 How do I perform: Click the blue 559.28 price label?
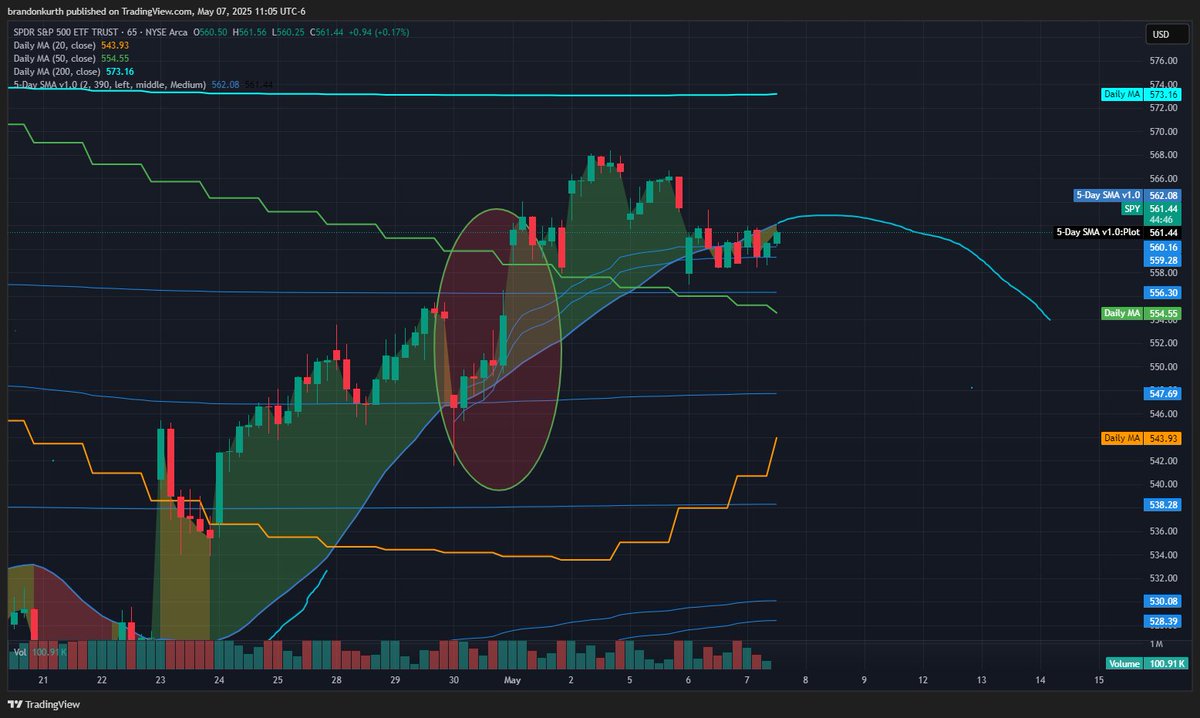click(1164, 260)
